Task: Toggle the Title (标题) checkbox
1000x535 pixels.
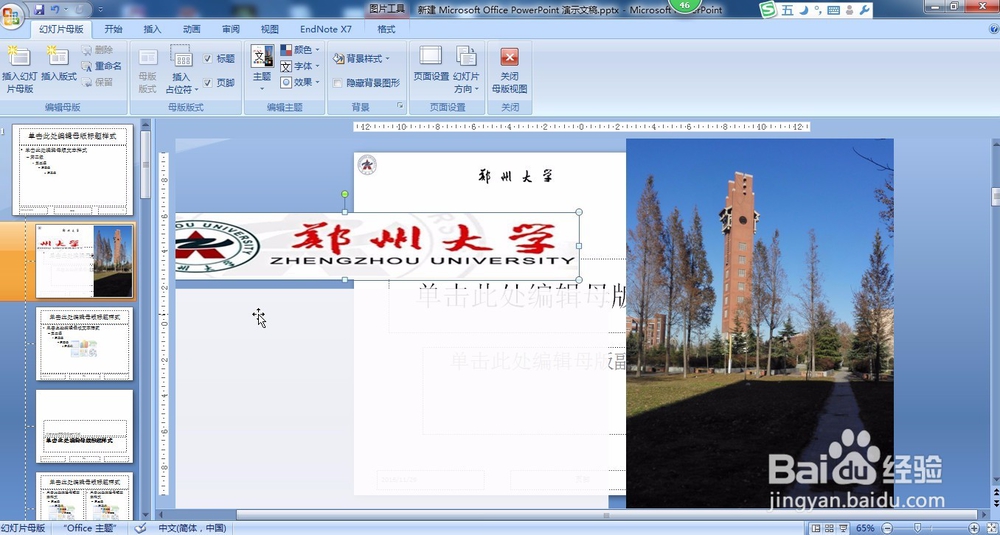Action: click(208, 58)
